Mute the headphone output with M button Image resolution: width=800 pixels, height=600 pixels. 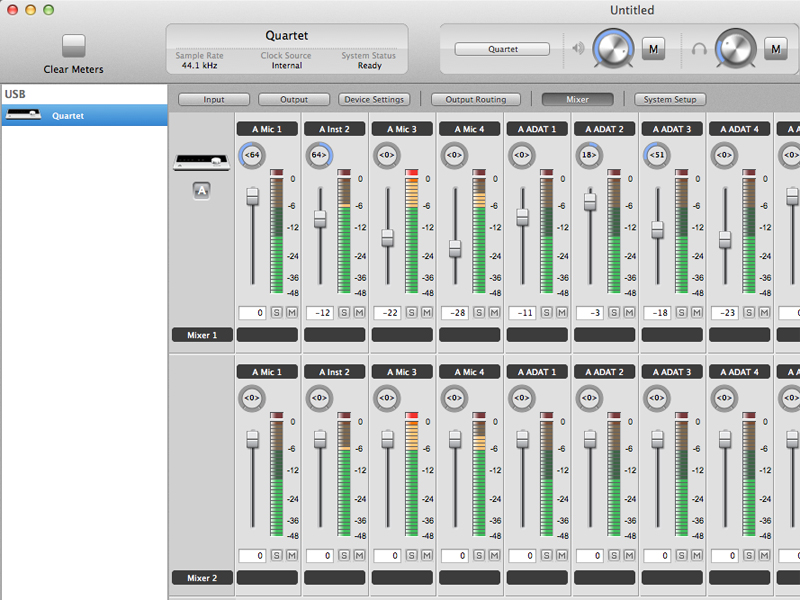(x=776, y=49)
